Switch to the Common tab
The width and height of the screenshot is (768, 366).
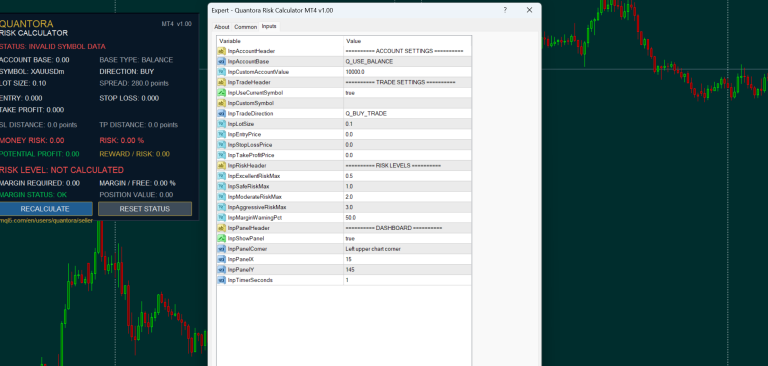[245, 27]
